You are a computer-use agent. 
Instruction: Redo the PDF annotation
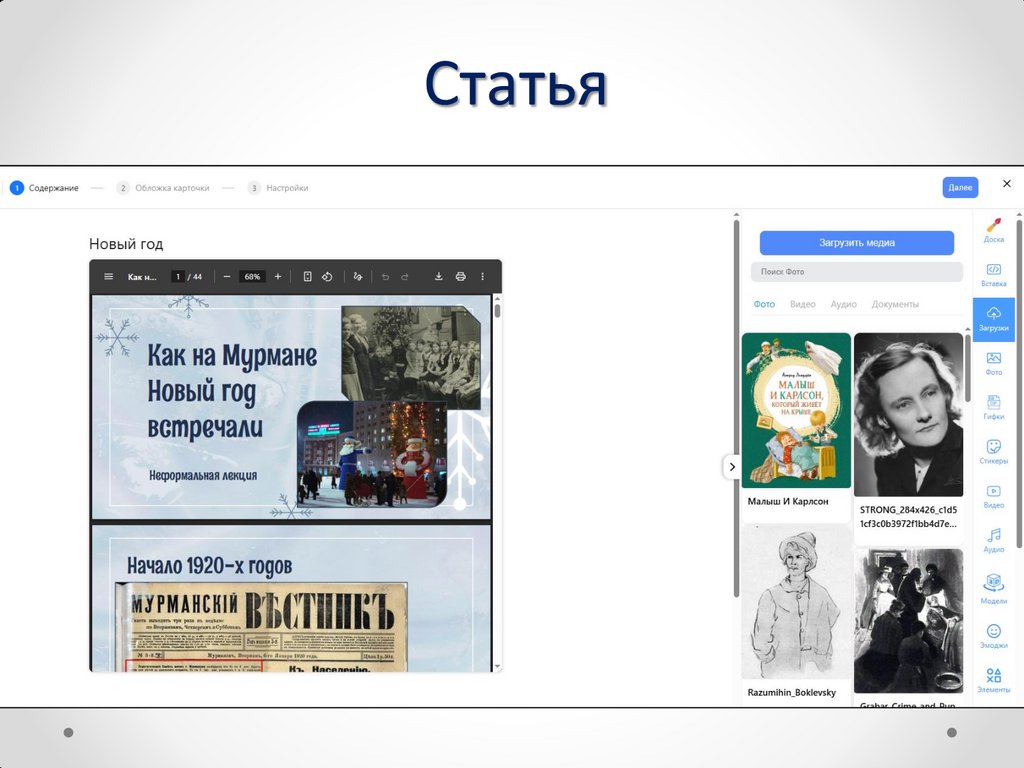tap(405, 277)
